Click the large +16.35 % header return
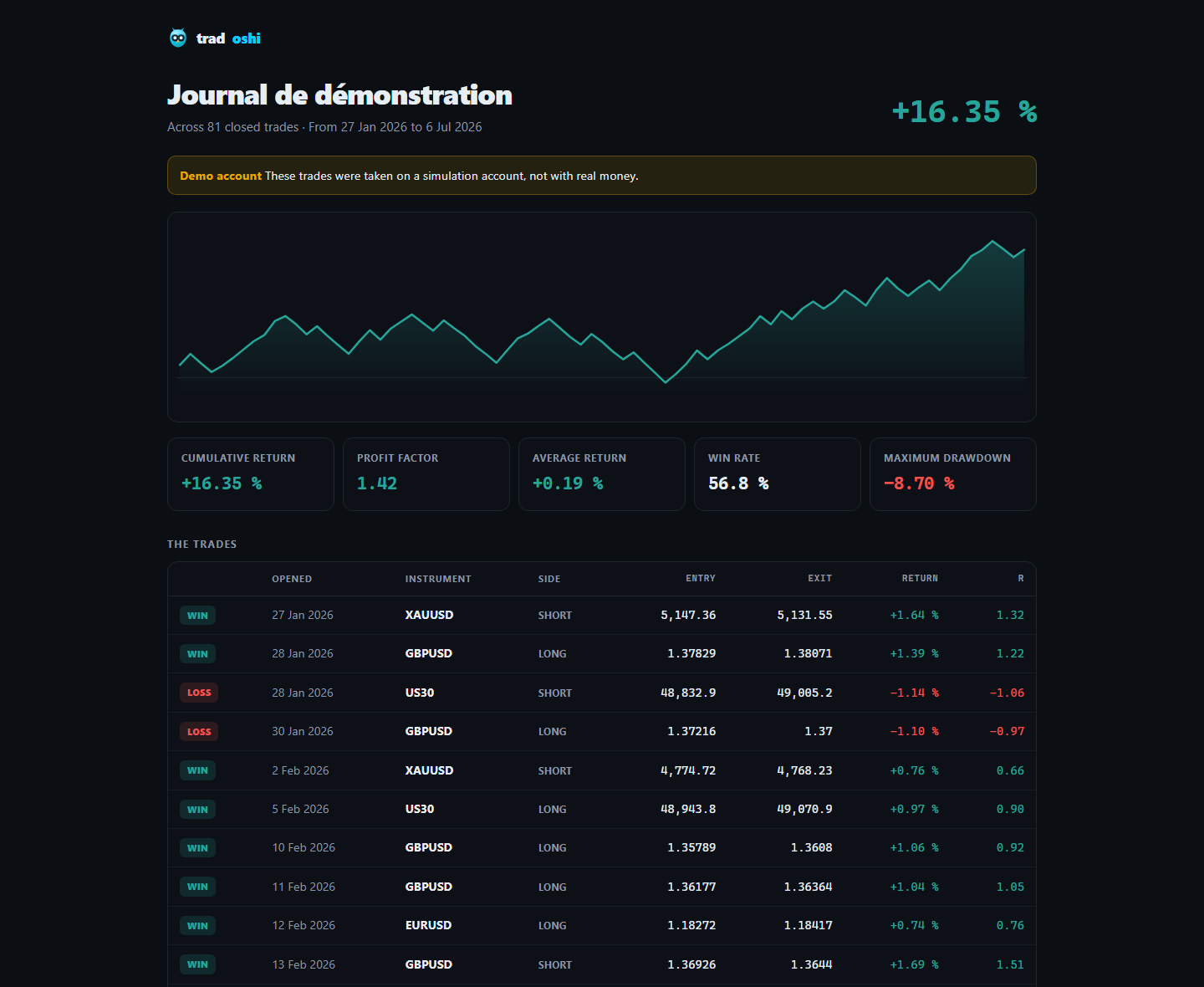1204x987 pixels. pyautogui.click(x=964, y=111)
